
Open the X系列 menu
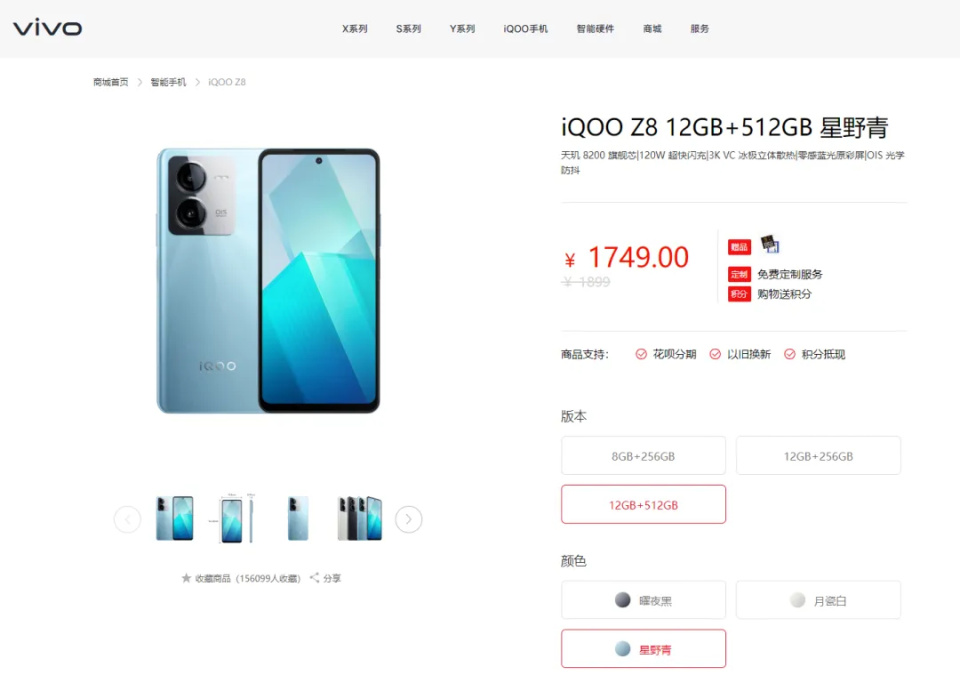point(354,29)
